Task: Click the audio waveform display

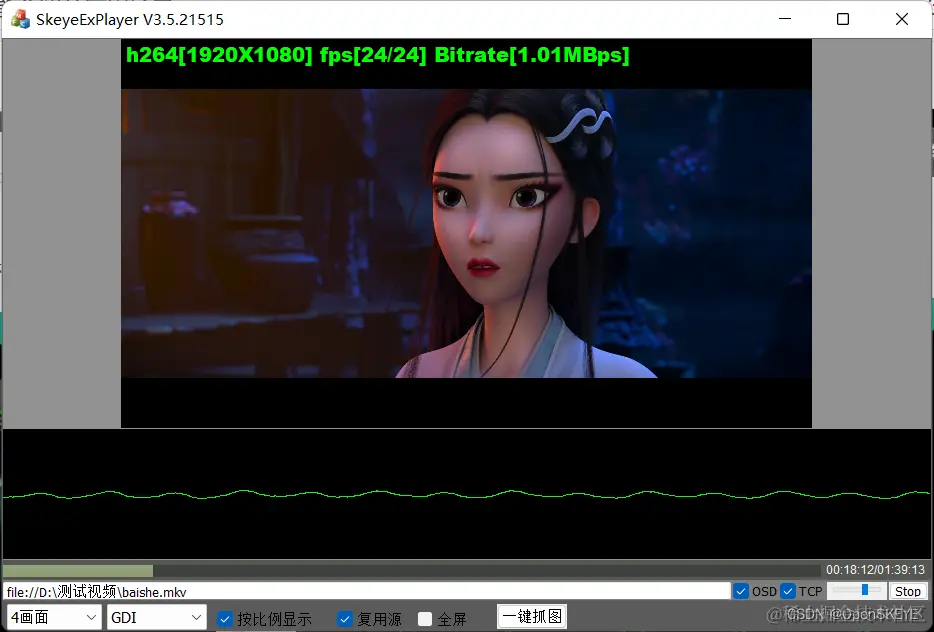Action: point(466,494)
